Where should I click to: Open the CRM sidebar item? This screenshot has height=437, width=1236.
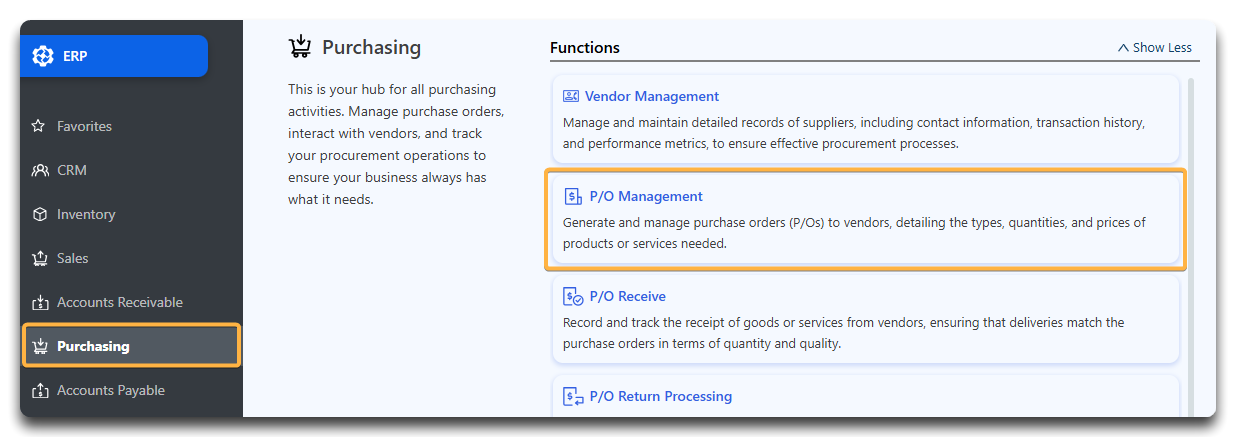point(131,170)
